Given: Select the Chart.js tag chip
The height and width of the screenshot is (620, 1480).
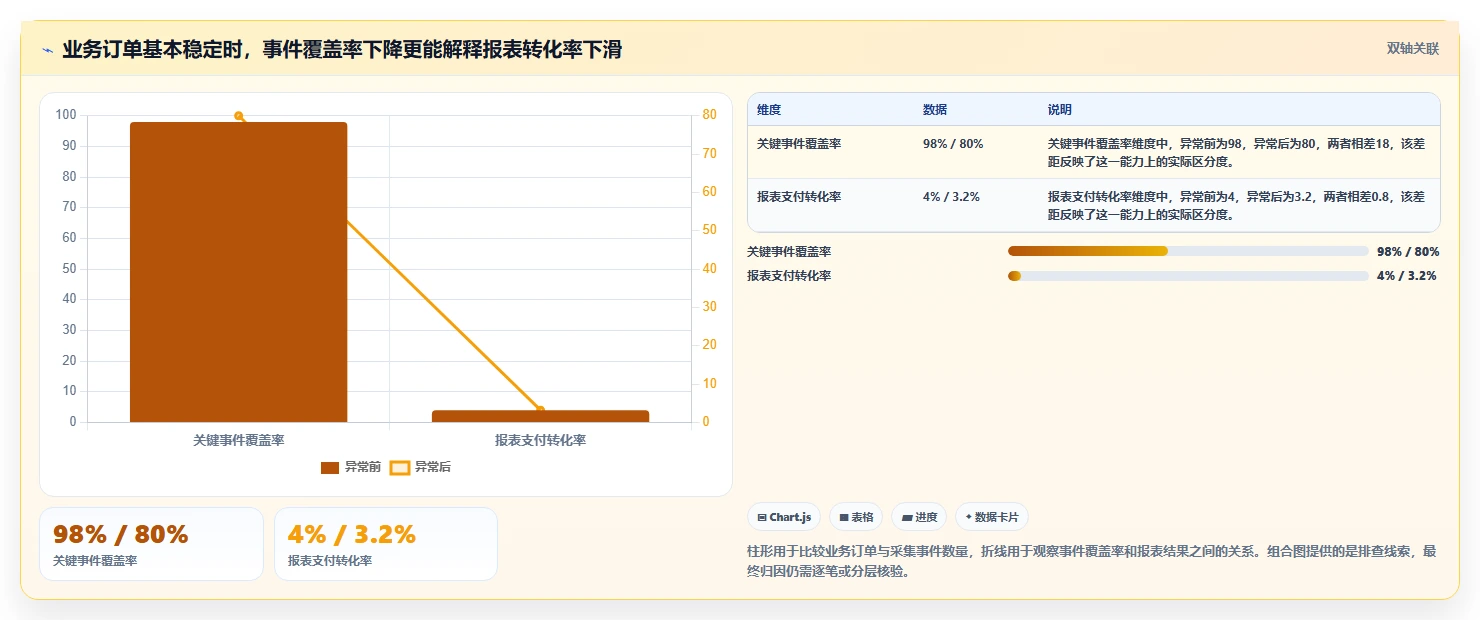Looking at the screenshot, I should 784,517.
